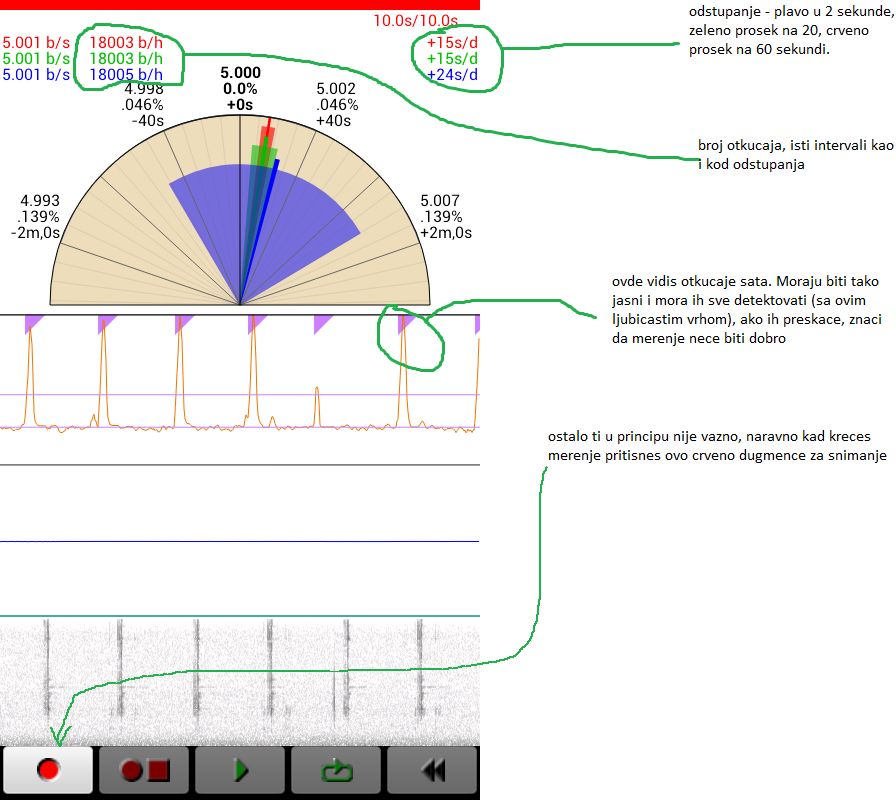Click the red progress bar at top
896x800 pixels.
[x=240, y=5]
